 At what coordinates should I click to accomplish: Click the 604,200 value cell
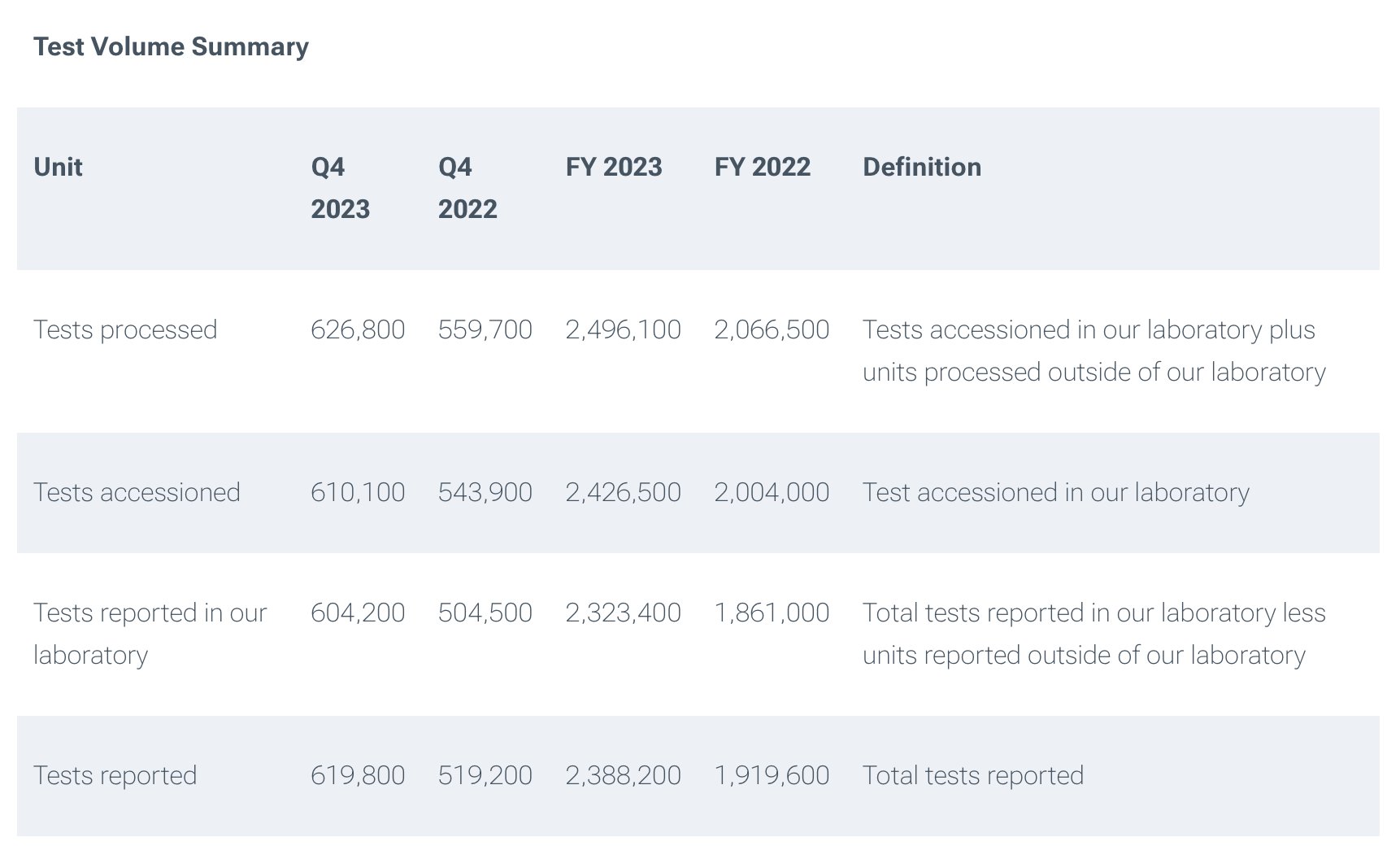point(358,613)
